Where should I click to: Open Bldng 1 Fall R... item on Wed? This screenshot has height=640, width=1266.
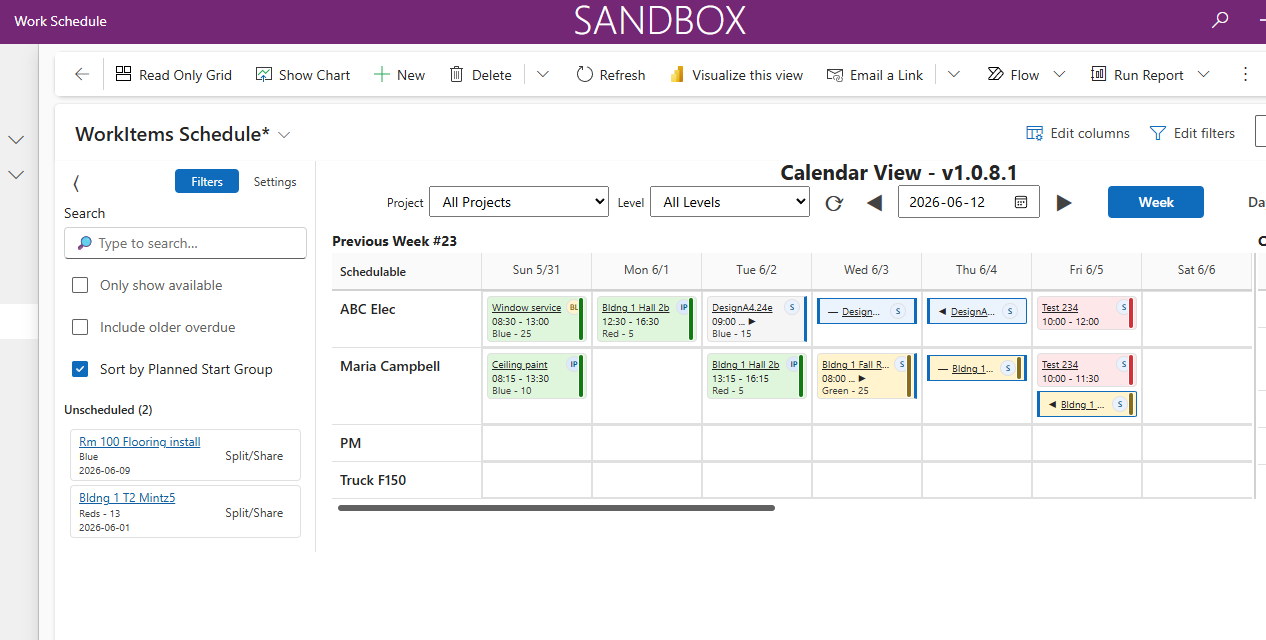pos(855,365)
